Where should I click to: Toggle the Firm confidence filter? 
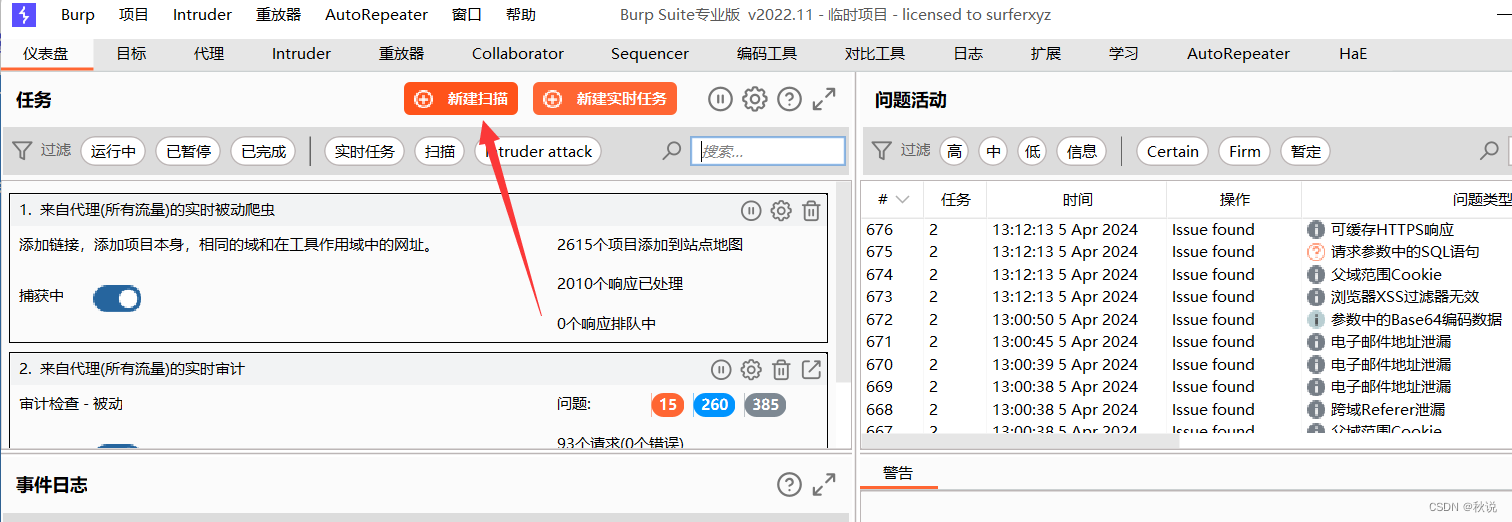1245,152
